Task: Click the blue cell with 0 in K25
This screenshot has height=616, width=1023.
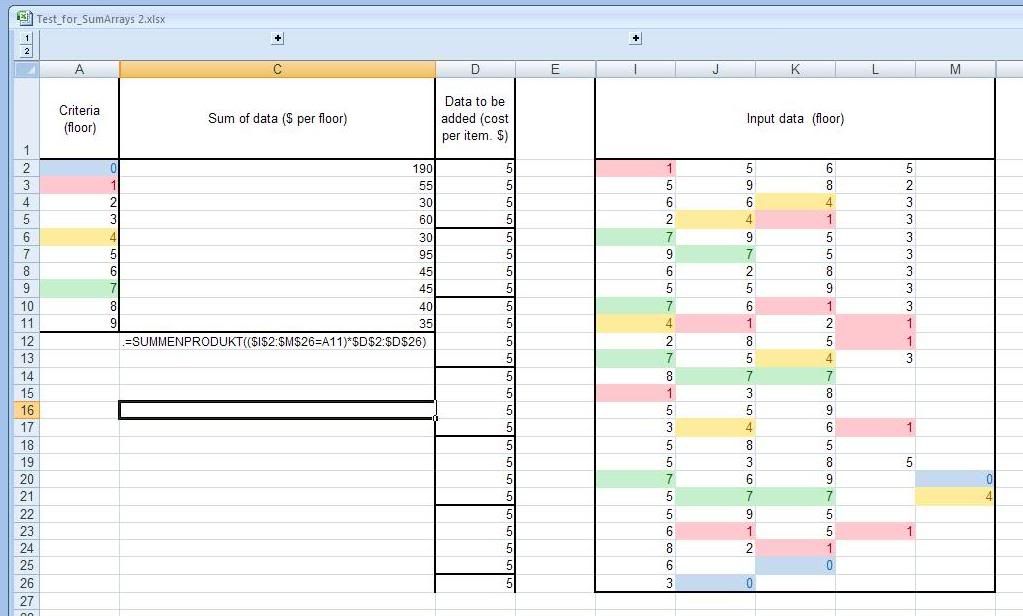Action: pyautogui.click(x=795, y=566)
